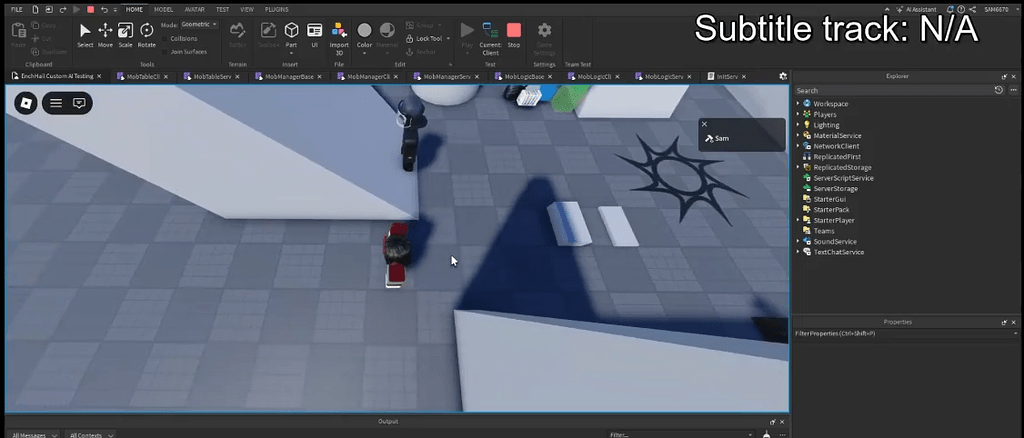Open the in-game chat icon
Image resolution: width=1024 pixels, height=438 pixels.
79,102
